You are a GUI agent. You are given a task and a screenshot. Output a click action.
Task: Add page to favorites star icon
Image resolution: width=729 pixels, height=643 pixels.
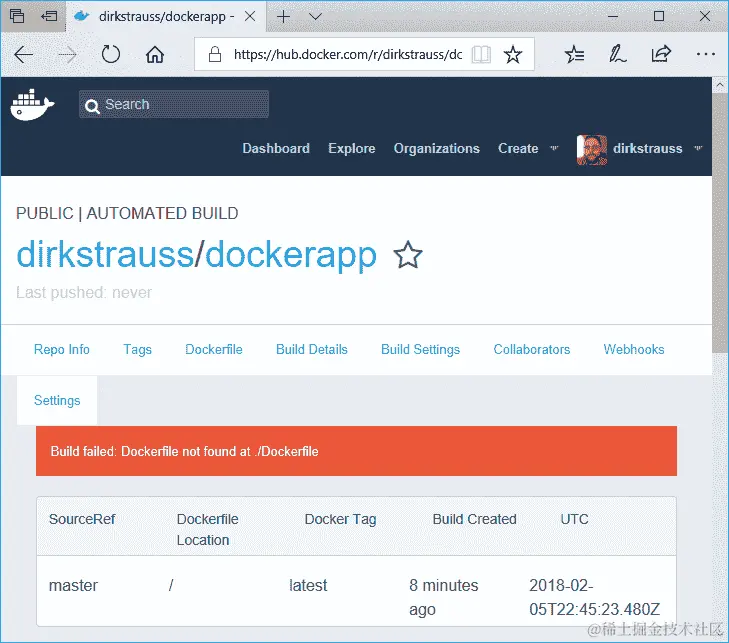tap(513, 54)
